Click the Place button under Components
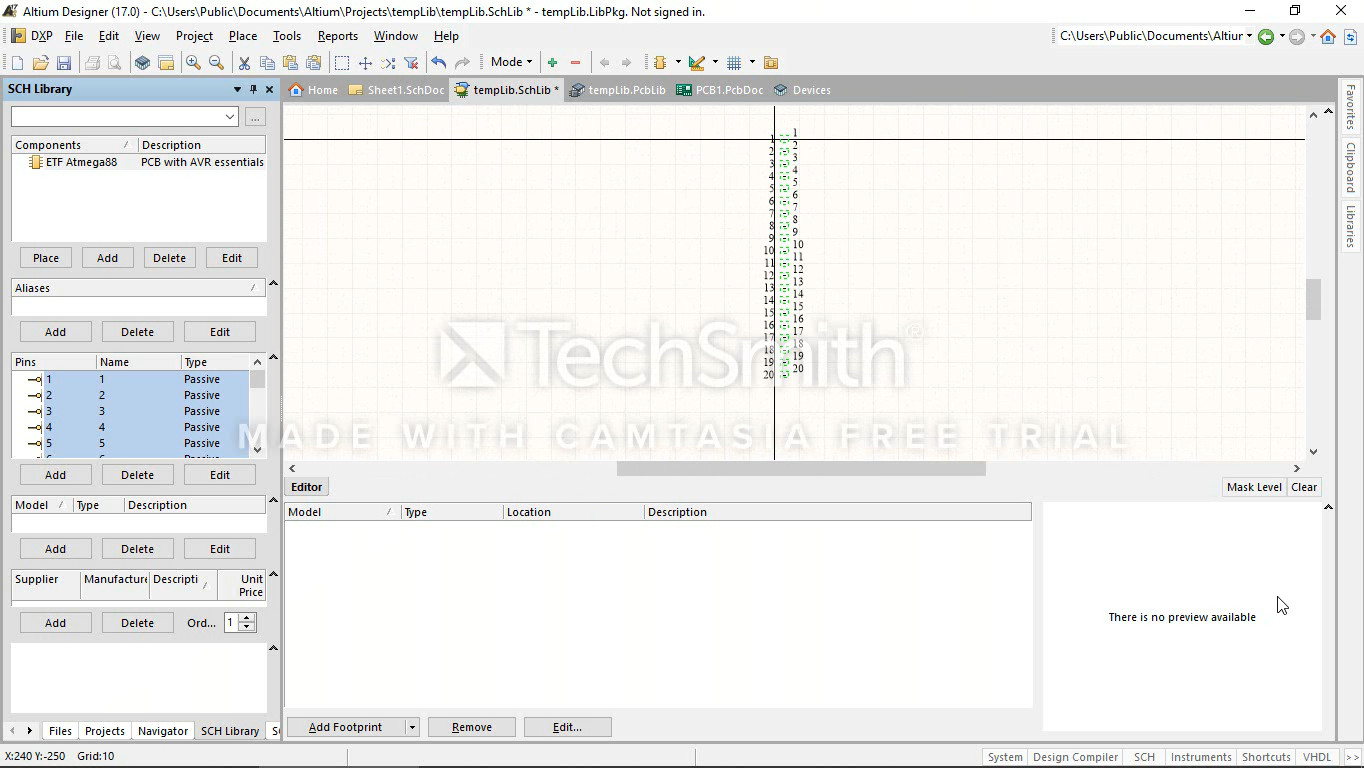Viewport: 1364px width, 768px height. (46, 258)
